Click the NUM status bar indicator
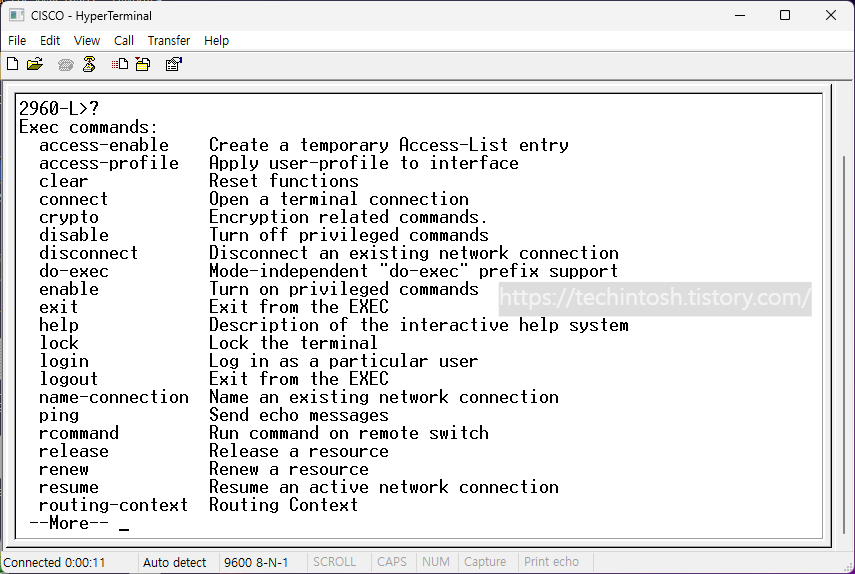855x574 pixels. click(436, 561)
